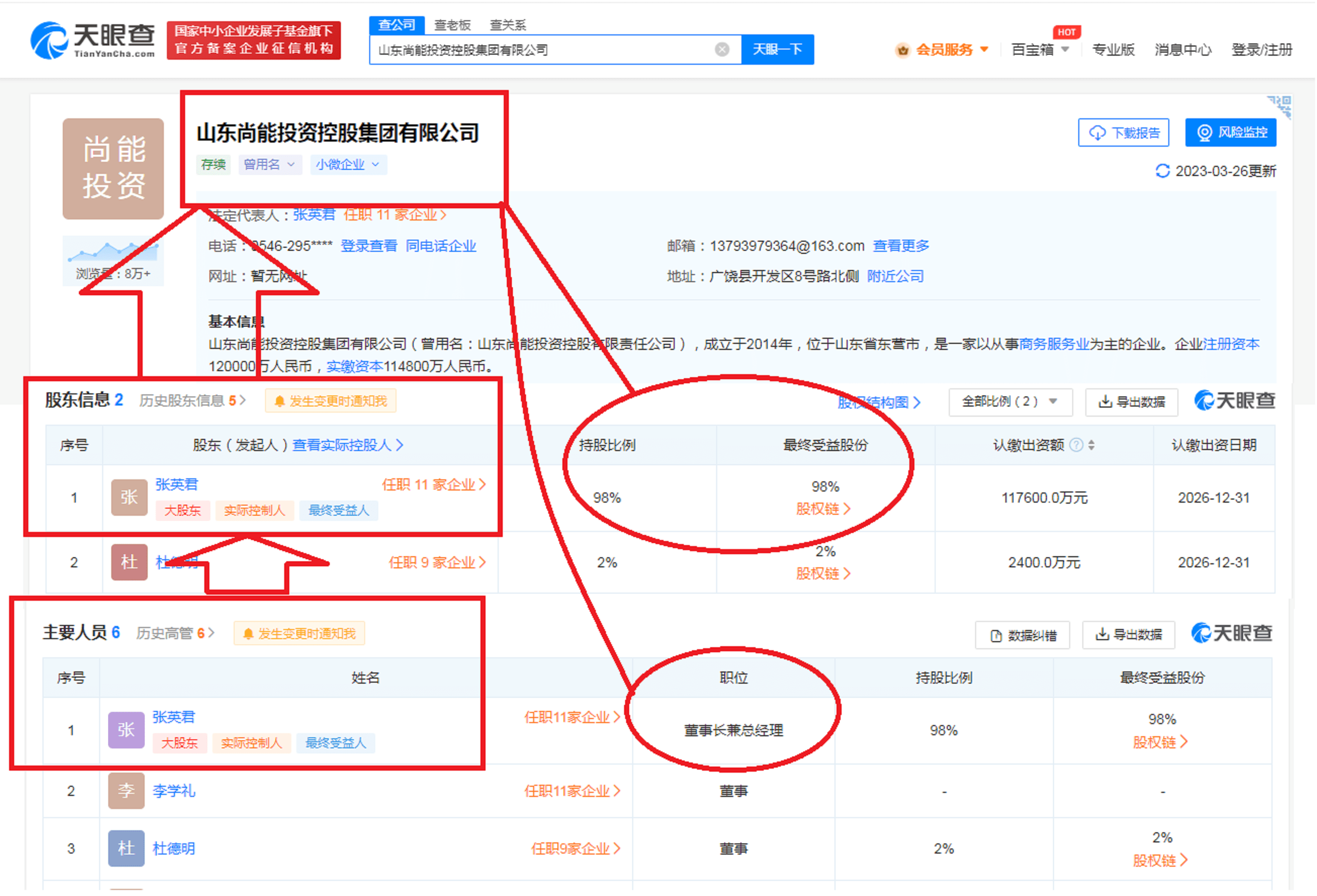Click 发生变更时通知我 in shareholder section

[331, 402]
